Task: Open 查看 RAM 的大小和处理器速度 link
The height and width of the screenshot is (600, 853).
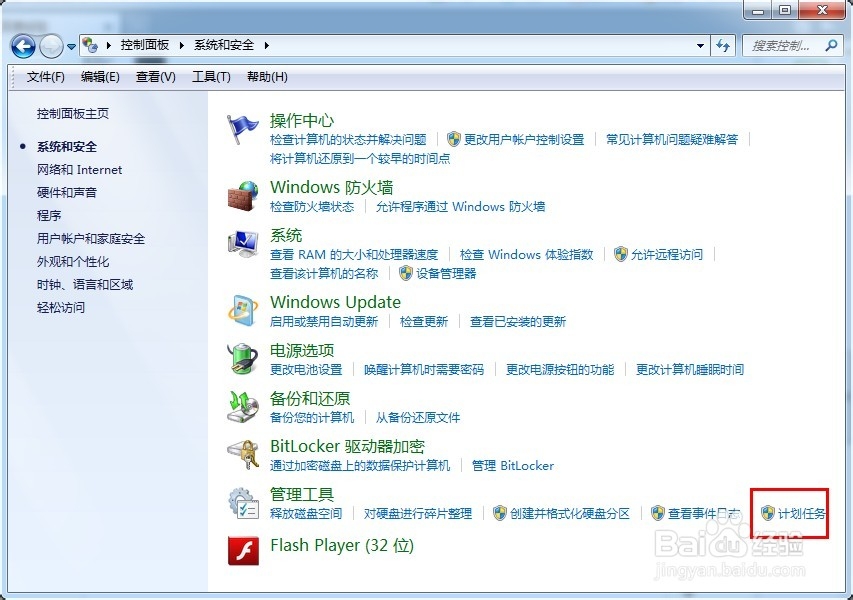Action: pyautogui.click(x=354, y=255)
